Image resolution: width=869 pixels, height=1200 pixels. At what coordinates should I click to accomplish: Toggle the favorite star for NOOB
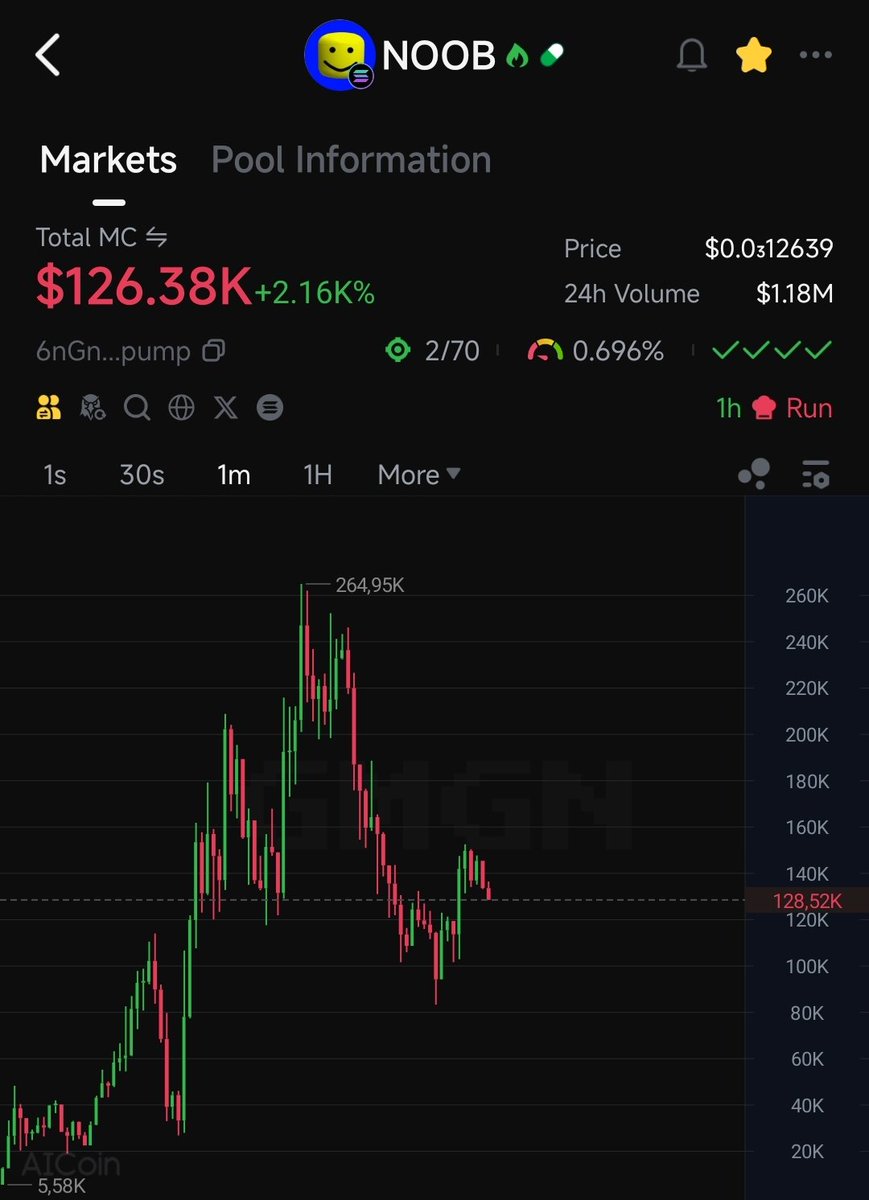coord(753,56)
